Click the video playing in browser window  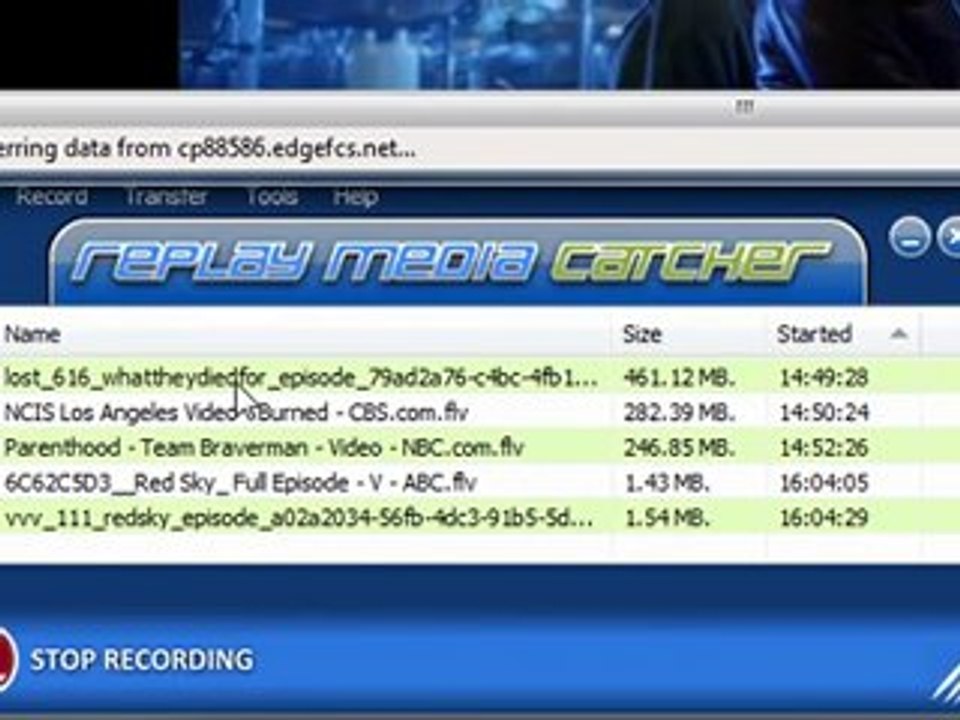tap(569, 44)
